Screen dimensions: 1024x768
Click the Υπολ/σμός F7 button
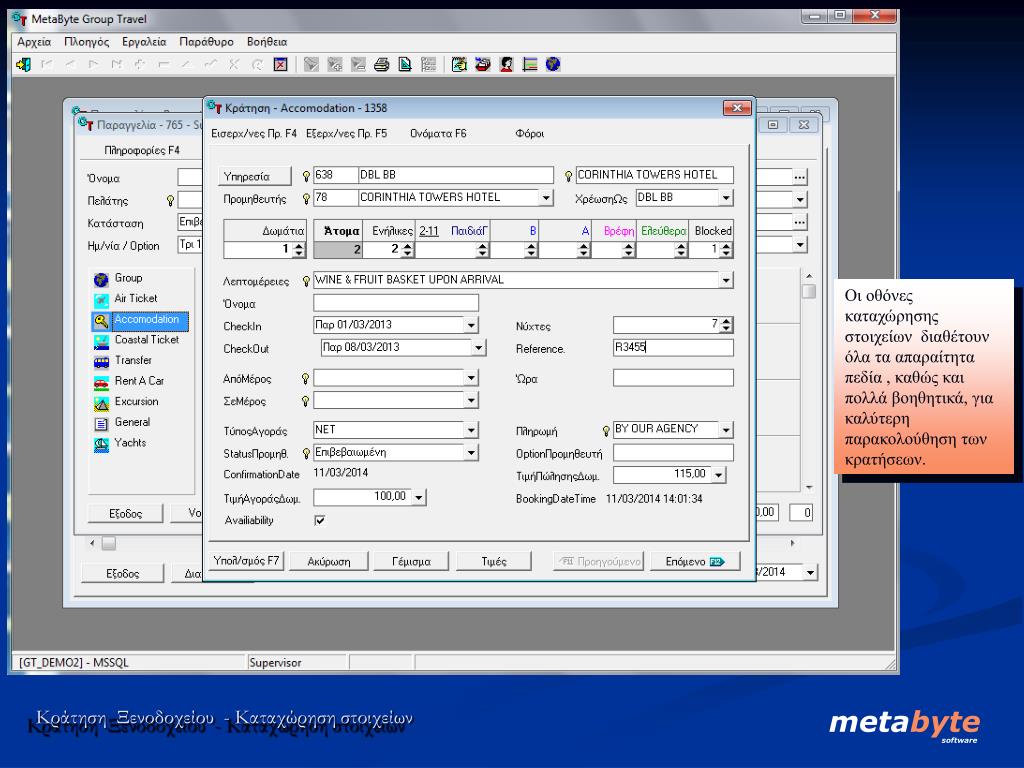coord(246,561)
